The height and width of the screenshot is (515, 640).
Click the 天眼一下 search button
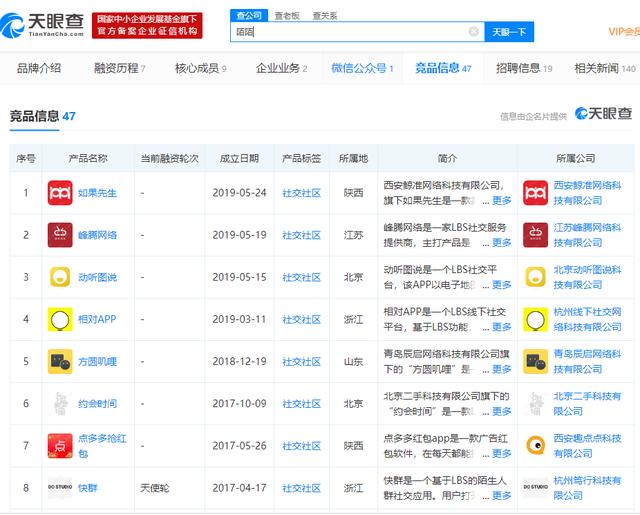(509, 32)
